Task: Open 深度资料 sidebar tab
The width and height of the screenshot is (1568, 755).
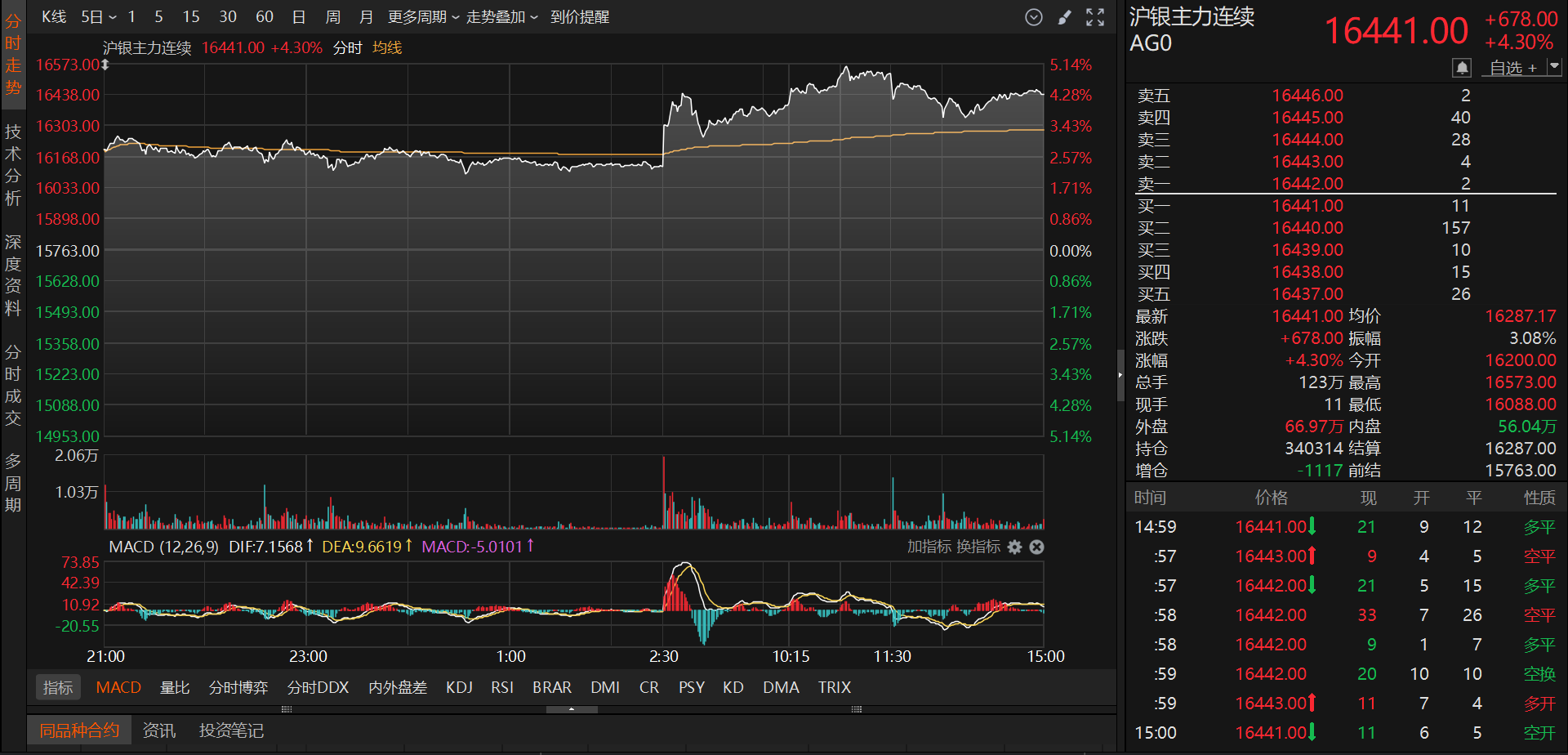Action: click(13, 275)
